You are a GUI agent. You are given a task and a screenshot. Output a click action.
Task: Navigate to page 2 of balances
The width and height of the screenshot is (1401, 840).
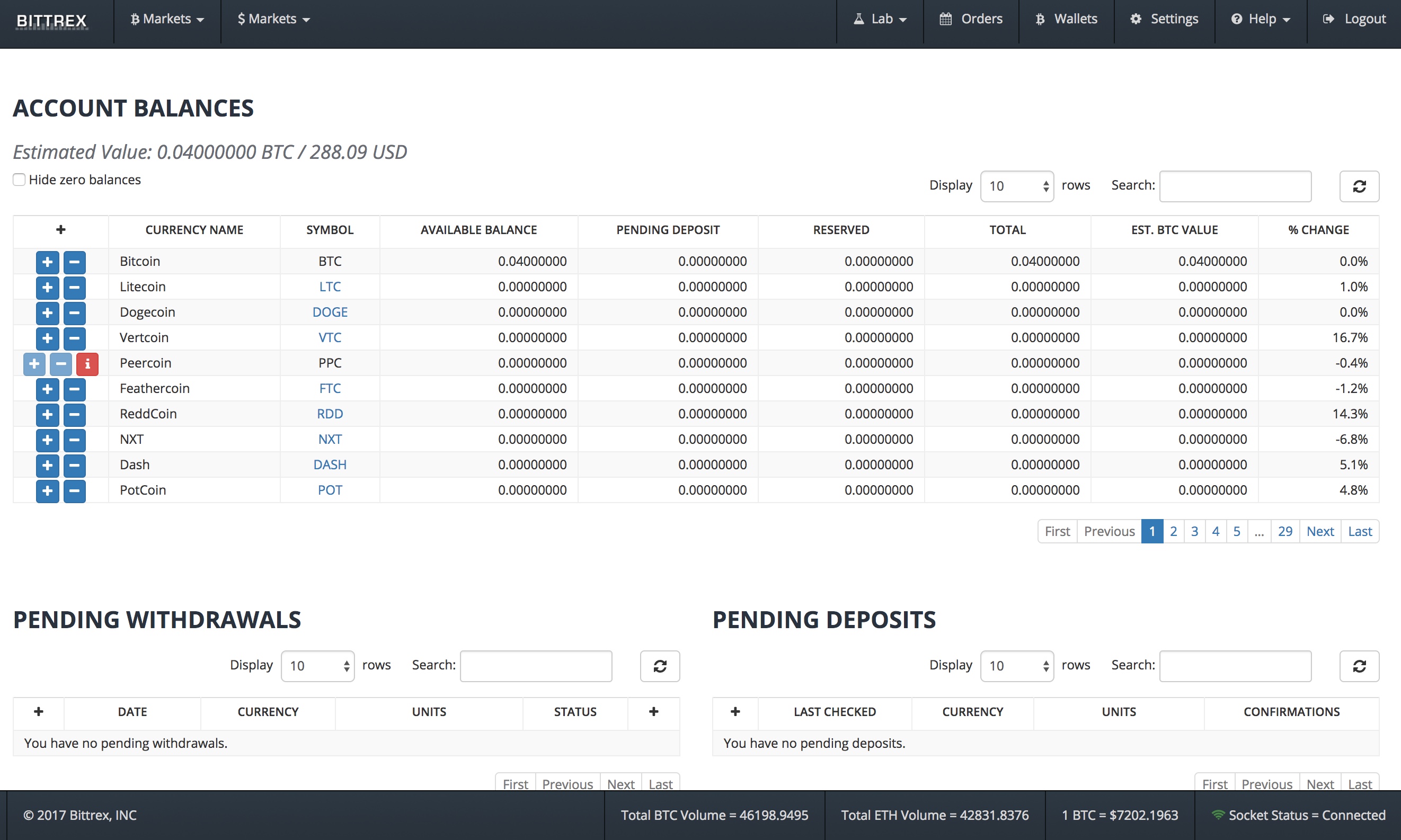pos(1173,530)
